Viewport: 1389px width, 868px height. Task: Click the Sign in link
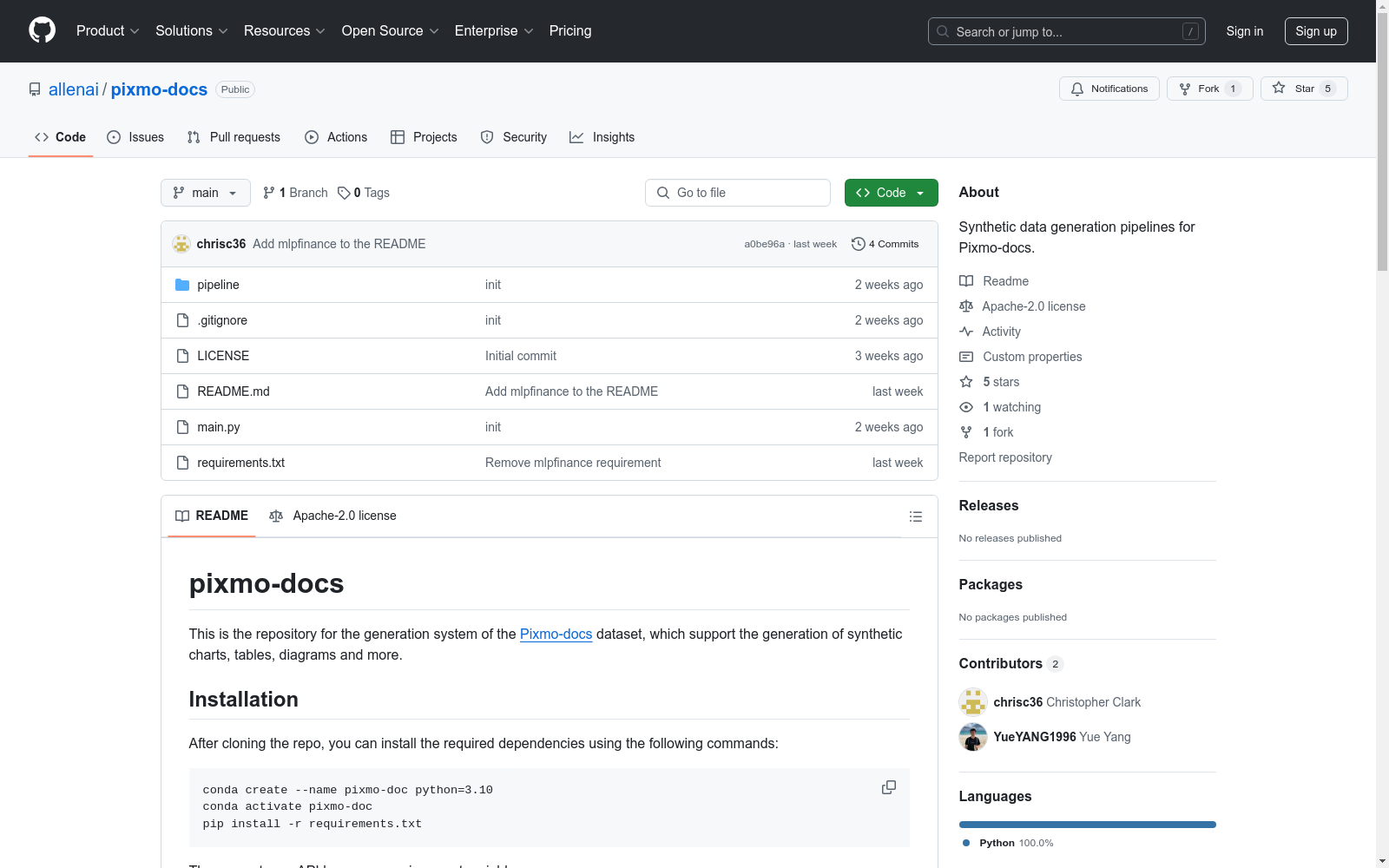click(1245, 31)
